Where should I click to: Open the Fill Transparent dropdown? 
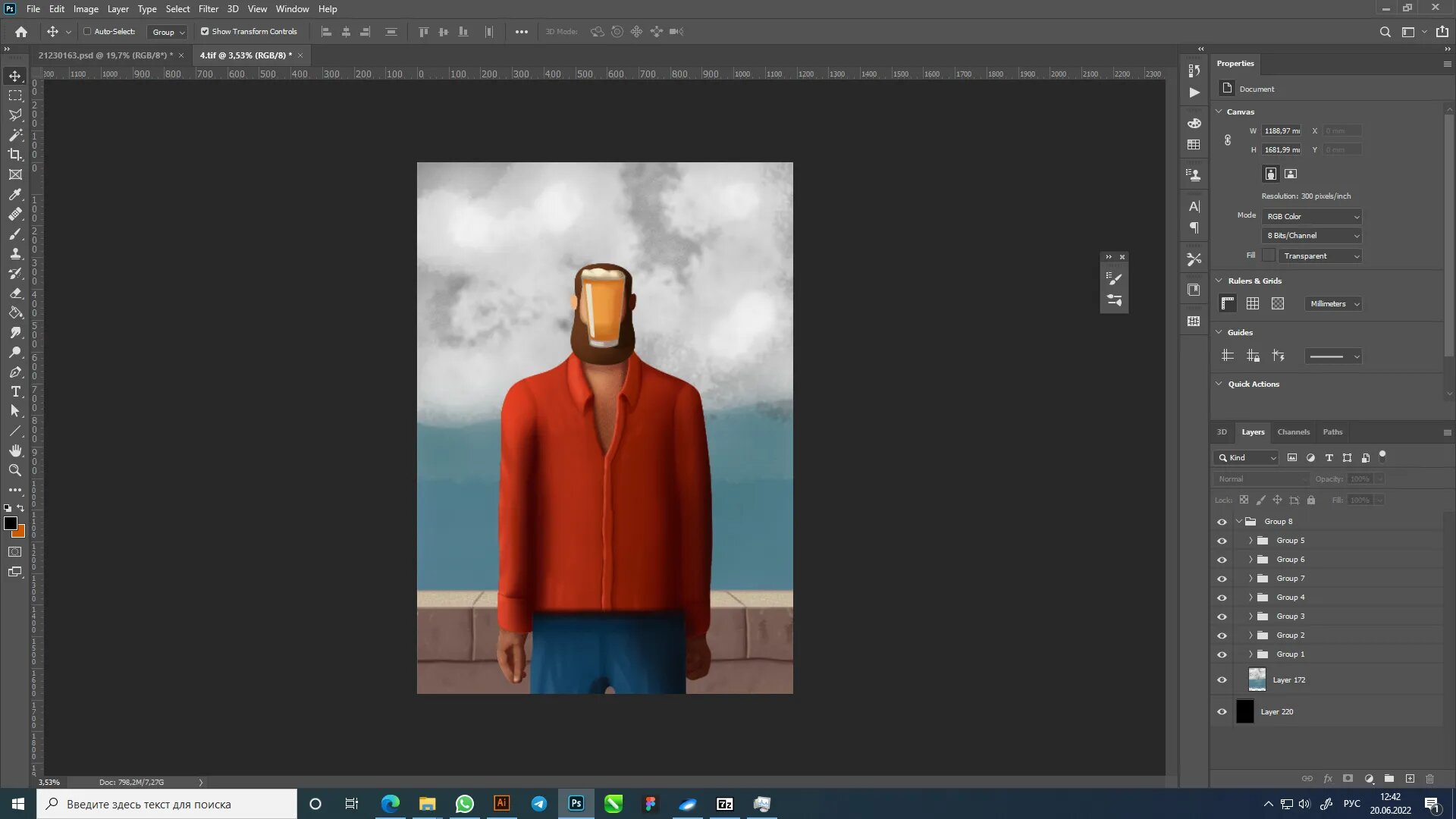click(x=1320, y=256)
